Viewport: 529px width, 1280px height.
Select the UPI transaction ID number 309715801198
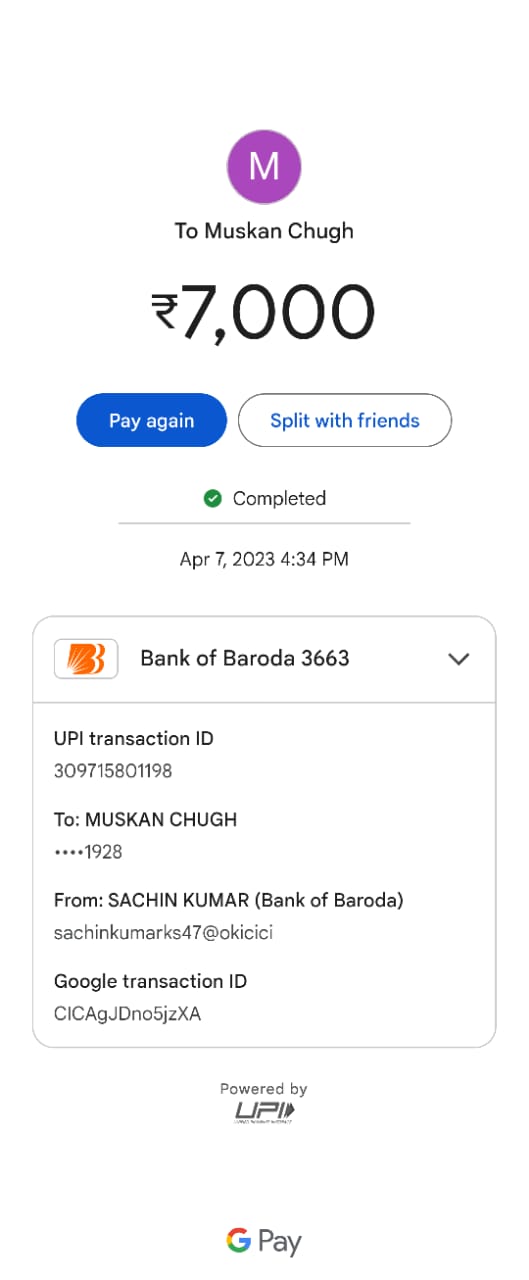coord(113,771)
